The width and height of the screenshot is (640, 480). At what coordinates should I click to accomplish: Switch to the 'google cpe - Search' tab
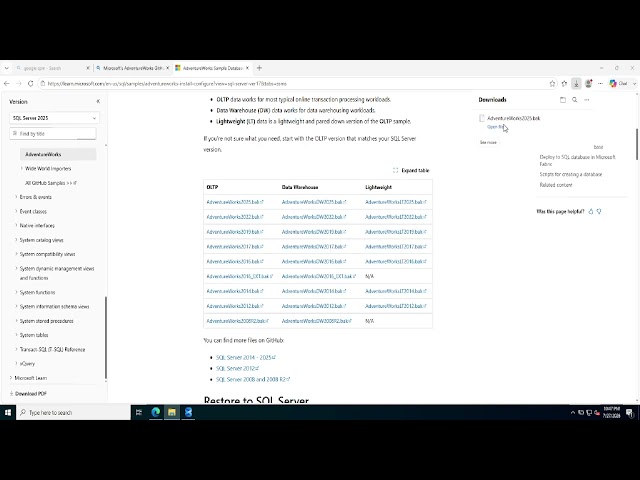47,68
